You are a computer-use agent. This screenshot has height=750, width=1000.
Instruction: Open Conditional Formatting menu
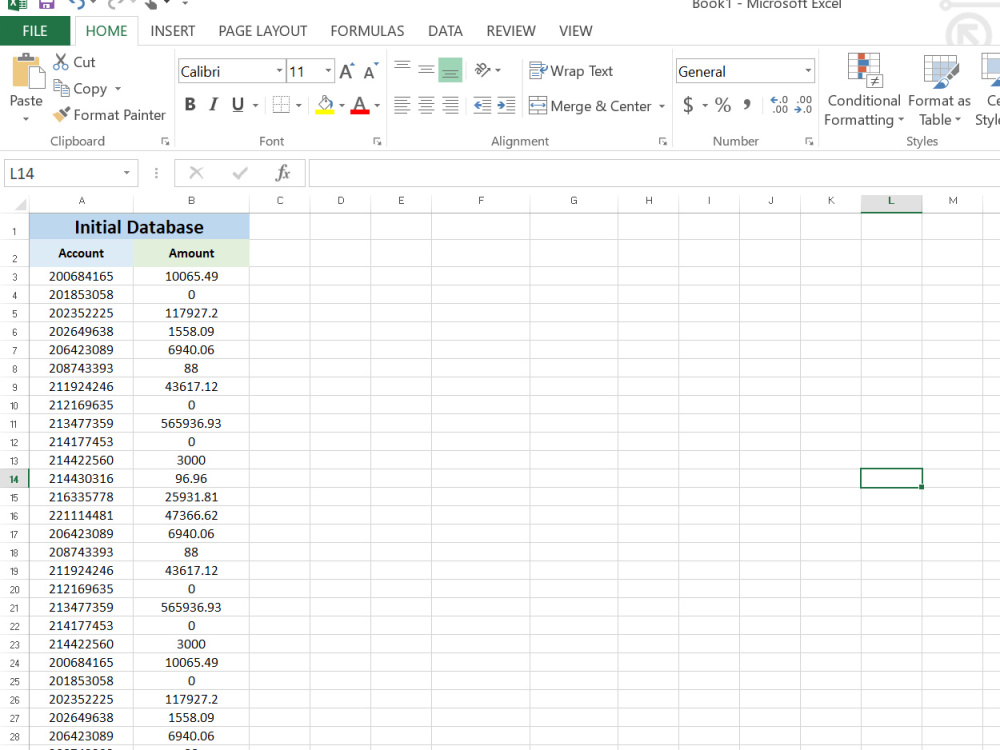864,90
